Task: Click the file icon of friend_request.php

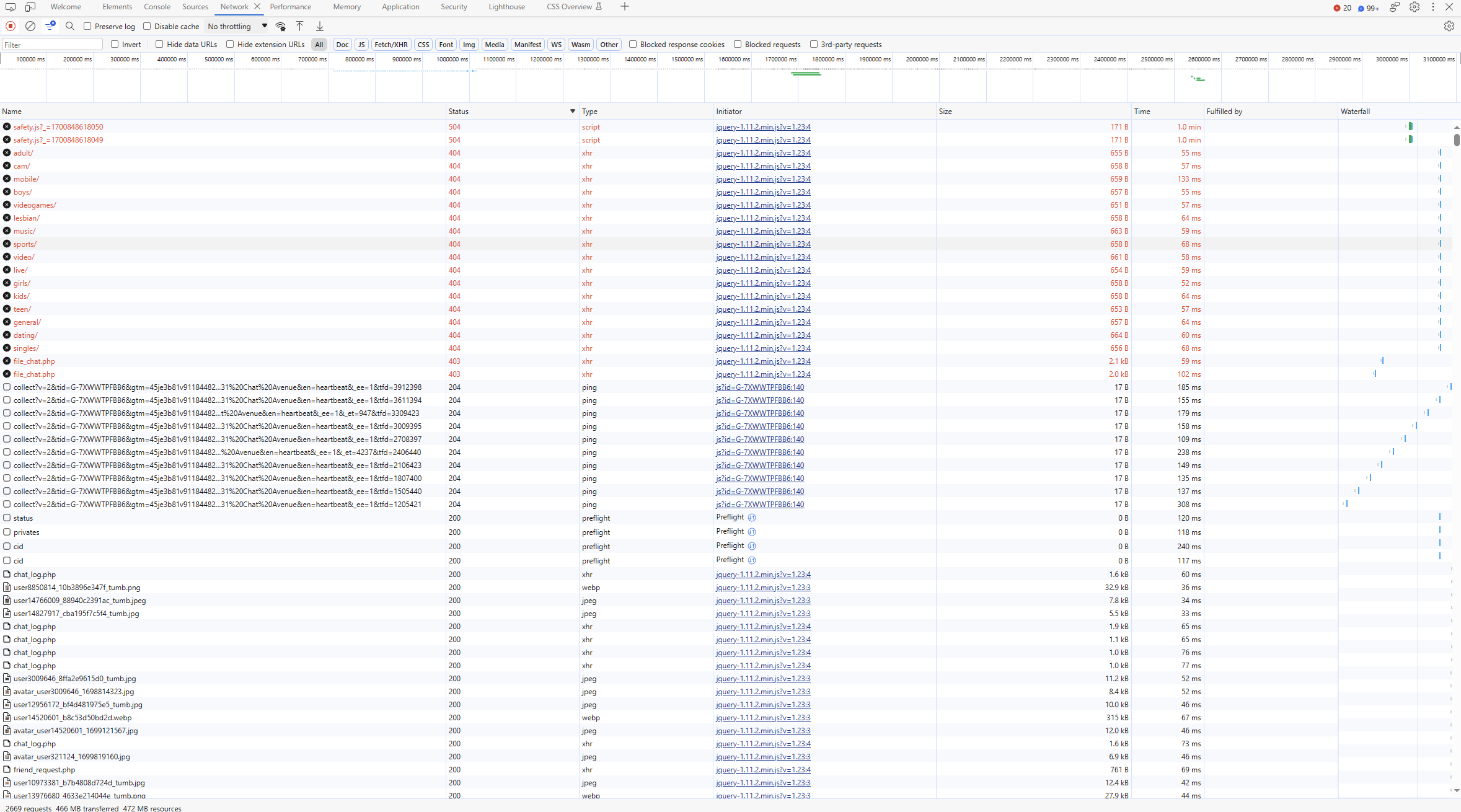Action: [7, 769]
